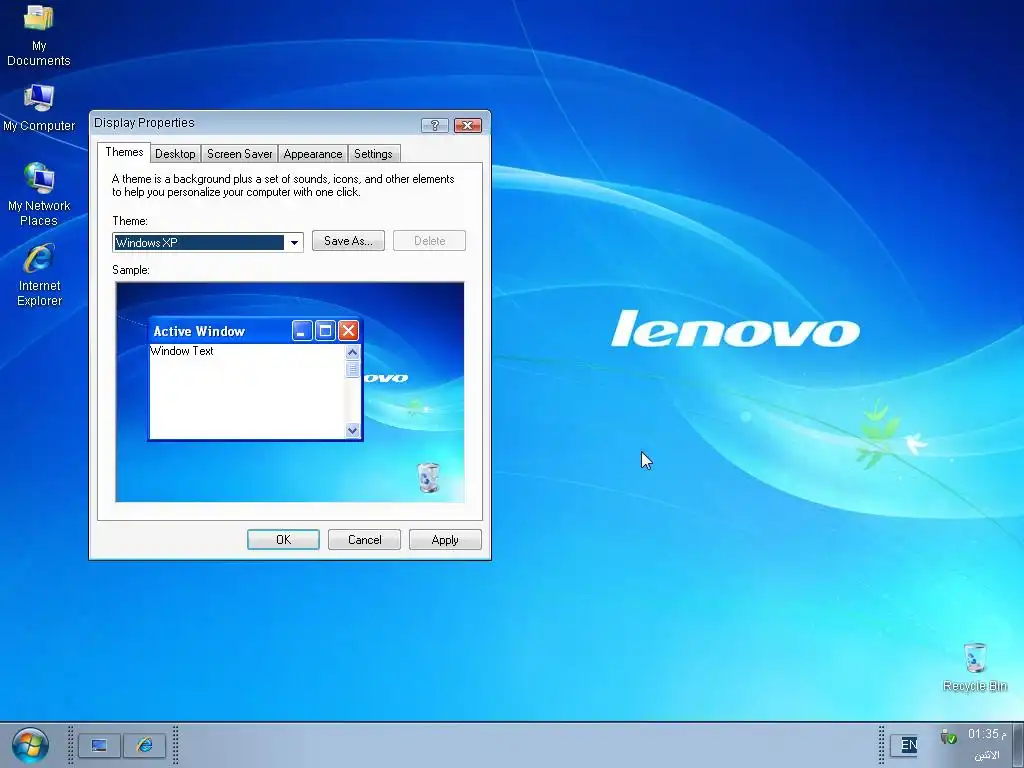Close the Display Properties dialog
This screenshot has width=1024, height=768.
point(468,125)
